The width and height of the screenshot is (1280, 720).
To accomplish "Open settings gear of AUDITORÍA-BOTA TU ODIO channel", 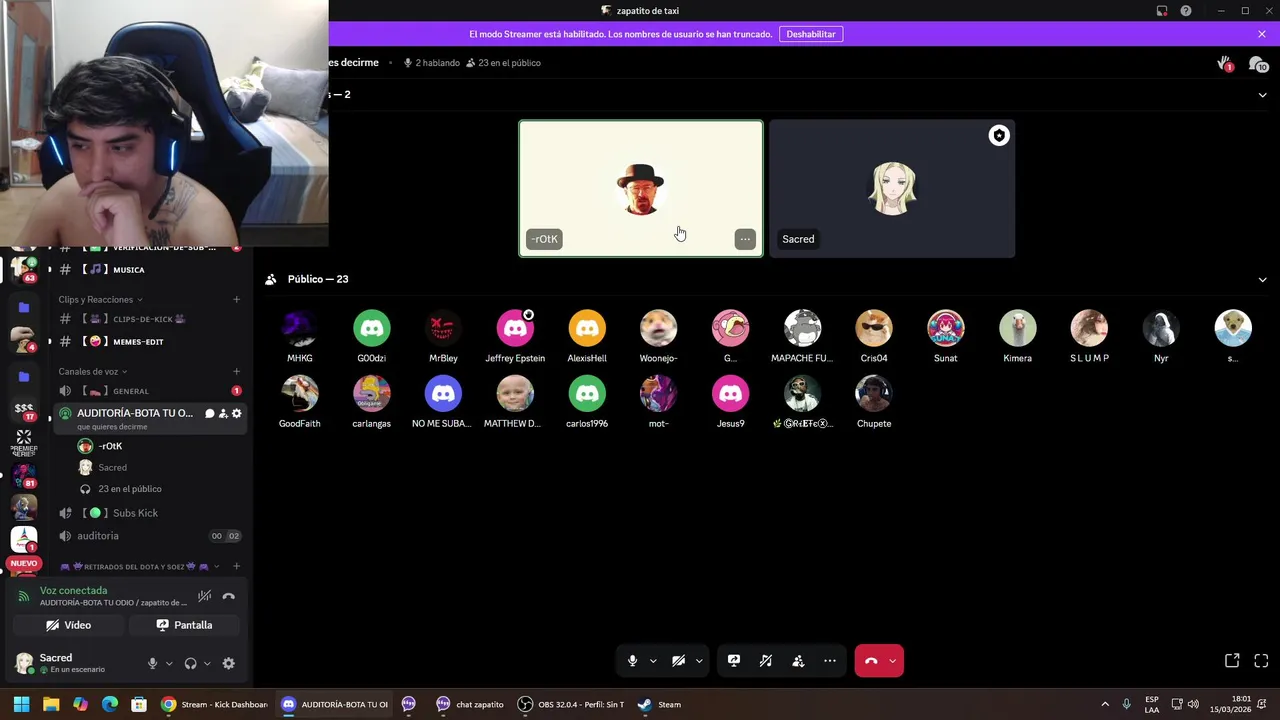I will (237, 414).
